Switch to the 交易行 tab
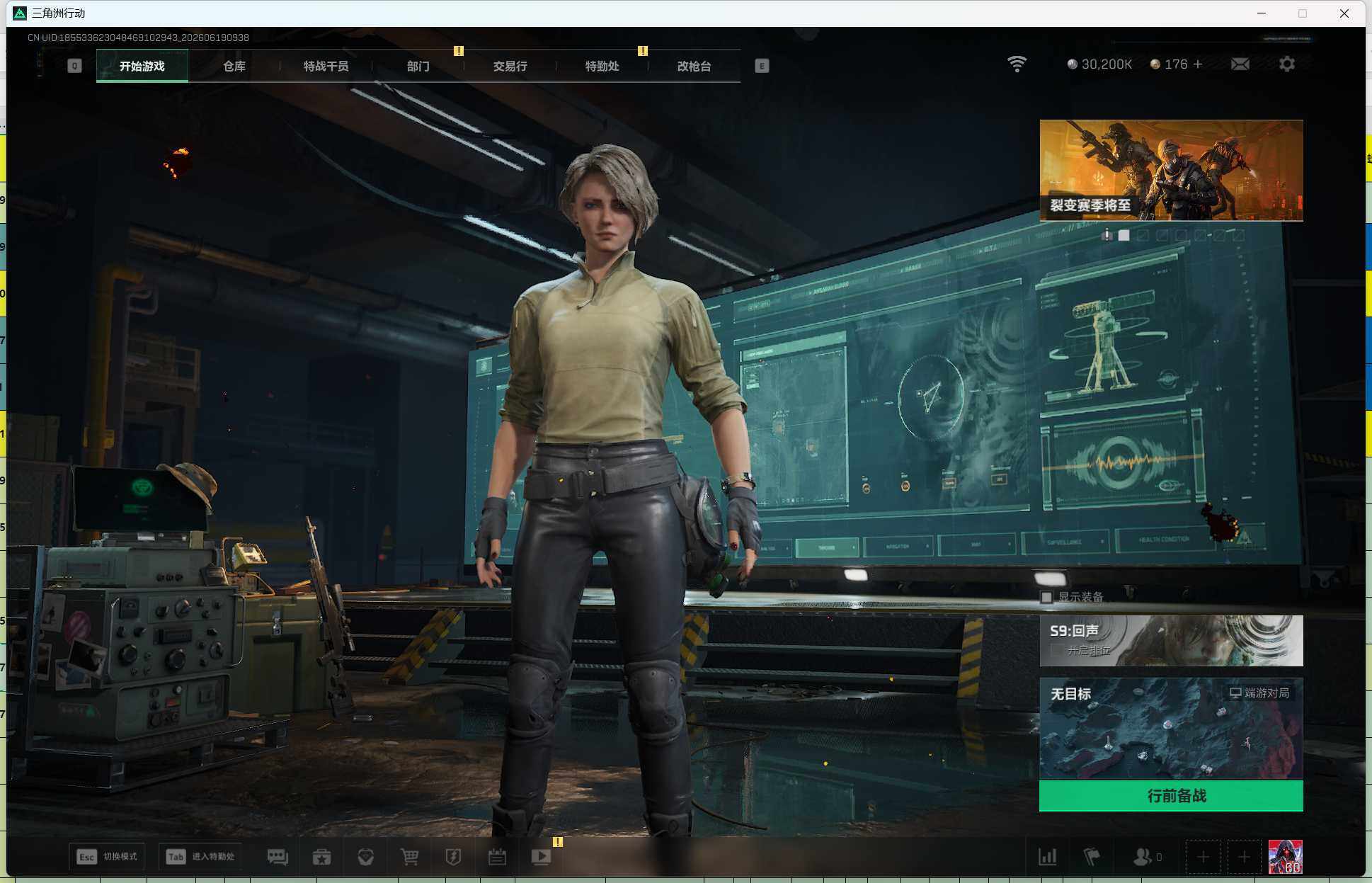This screenshot has height=883, width=1372. click(510, 66)
